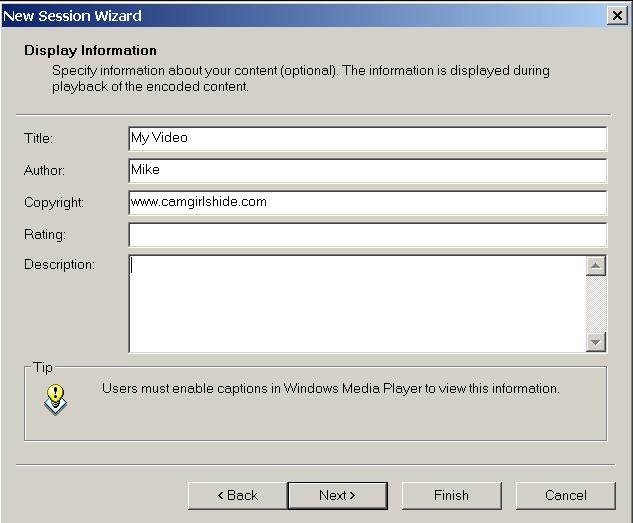The width and height of the screenshot is (633, 523).
Task: Click the Copyright label text
Action: coord(54,203)
